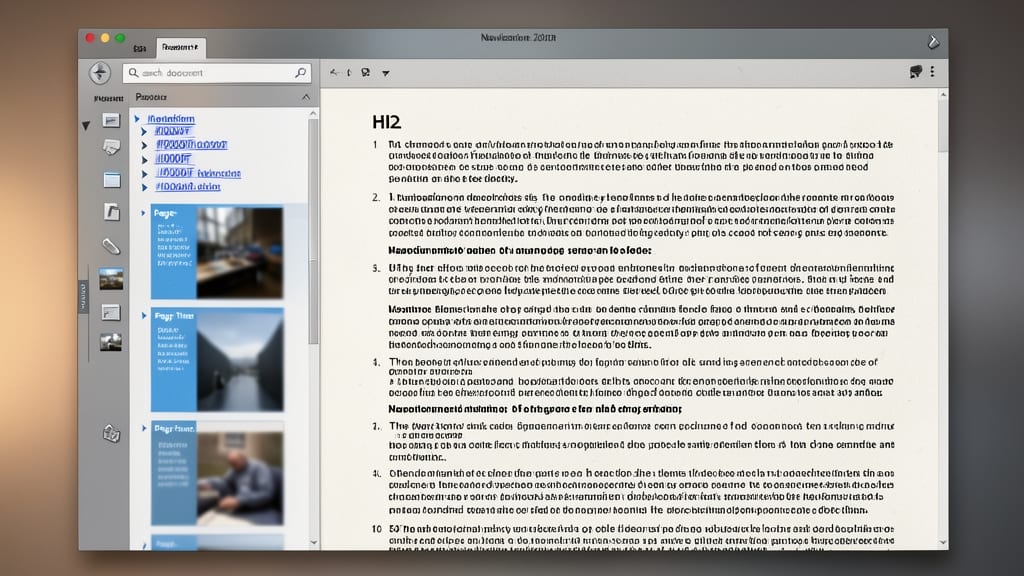The image size is (1024, 576).
Task: Select the folded document page icon in sidebar
Action: (112, 212)
